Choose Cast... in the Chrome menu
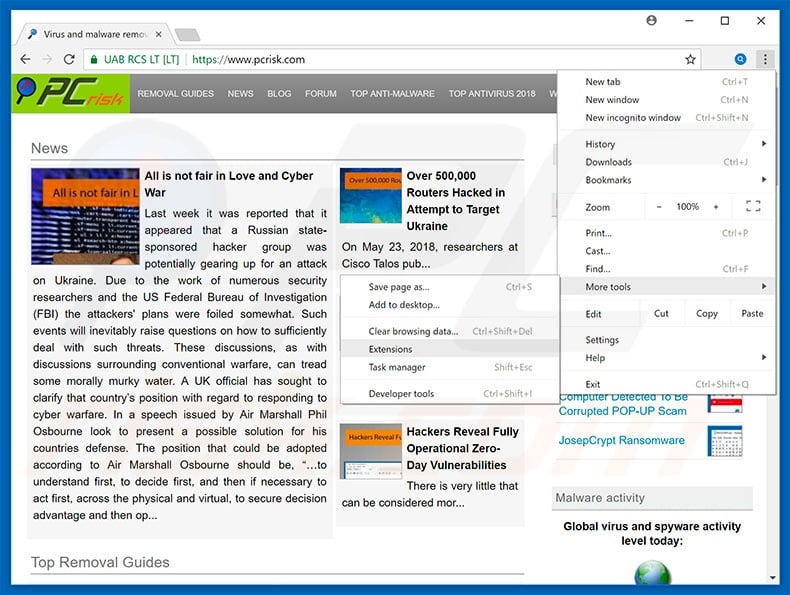790x595 pixels. point(667,251)
